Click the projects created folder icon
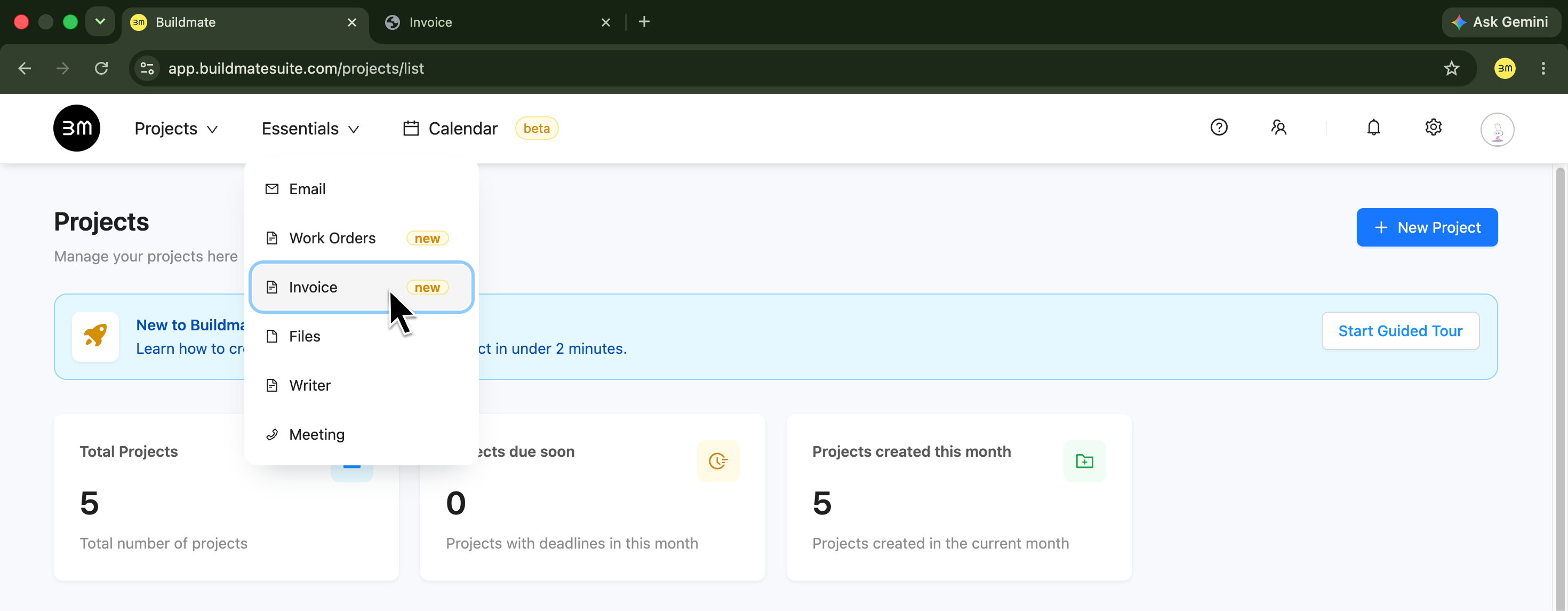This screenshot has width=1568, height=611. coord(1084,461)
